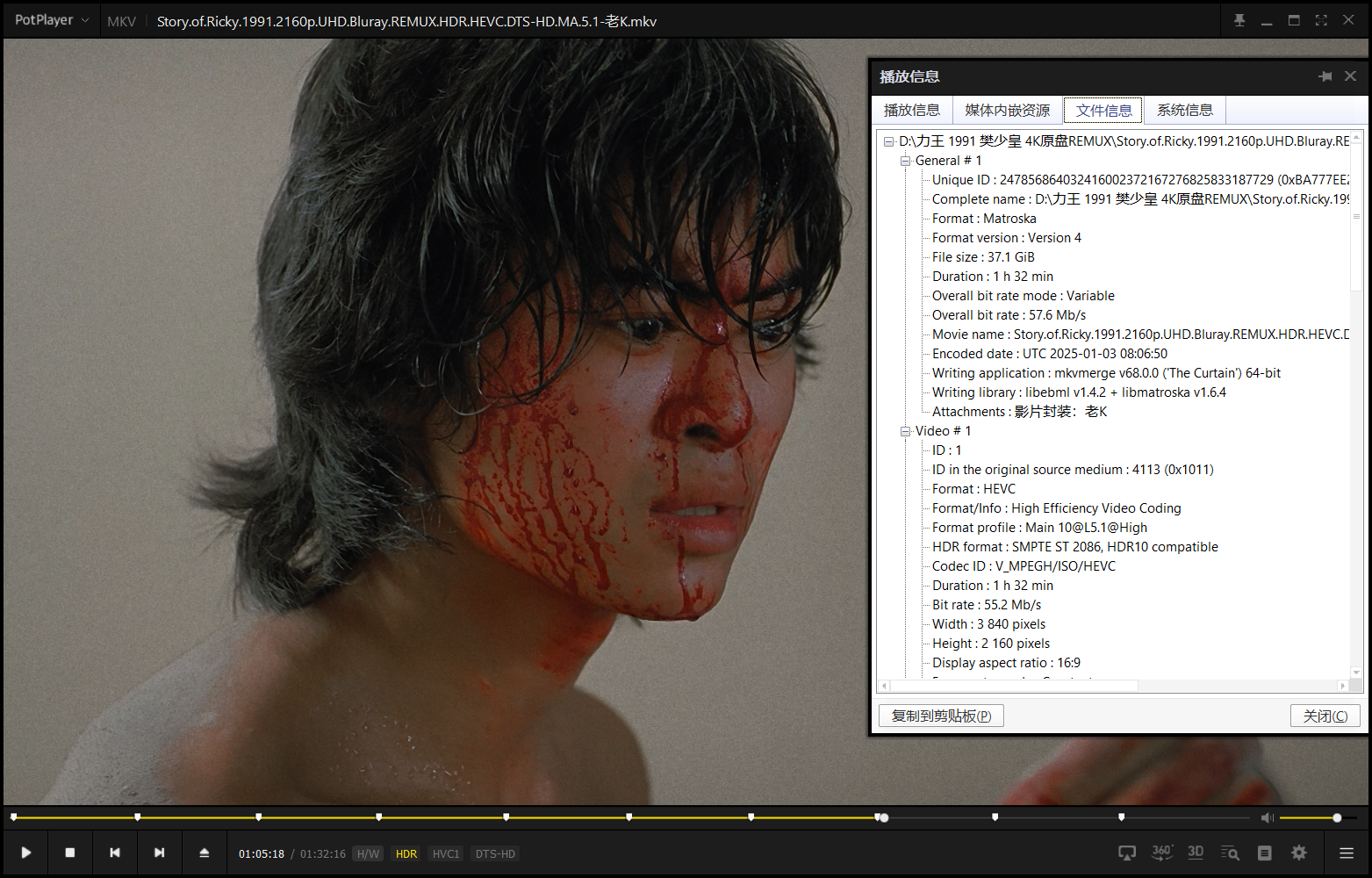Pin the 播放信息 dialog
Image resolution: width=1372 pixels, height=878 pixels.
coord(1325,76)
